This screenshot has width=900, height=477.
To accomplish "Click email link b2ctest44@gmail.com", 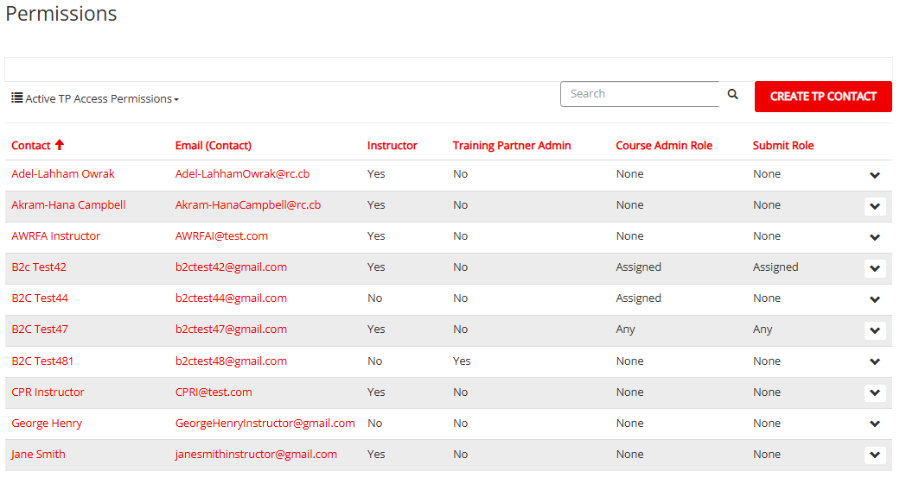I will click(231, 298).
